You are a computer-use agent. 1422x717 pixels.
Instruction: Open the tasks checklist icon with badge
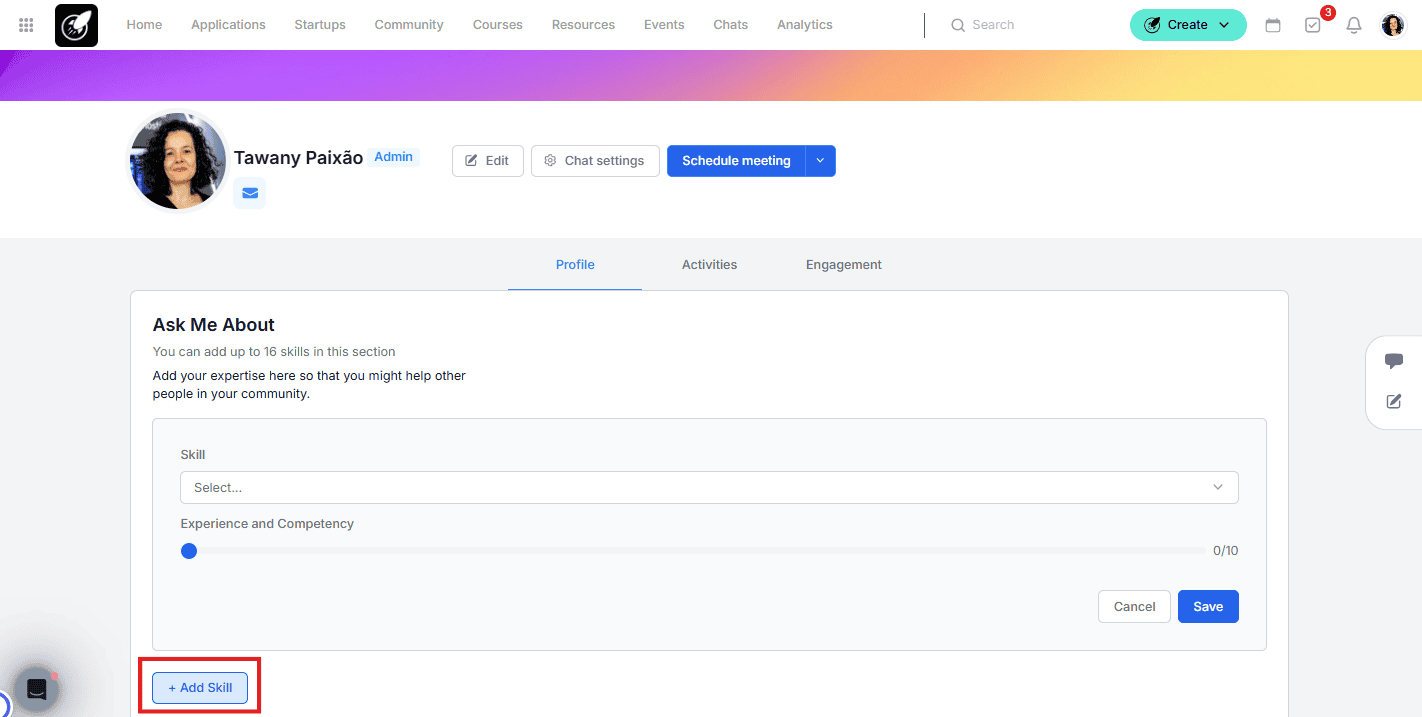click(1313, 25)
